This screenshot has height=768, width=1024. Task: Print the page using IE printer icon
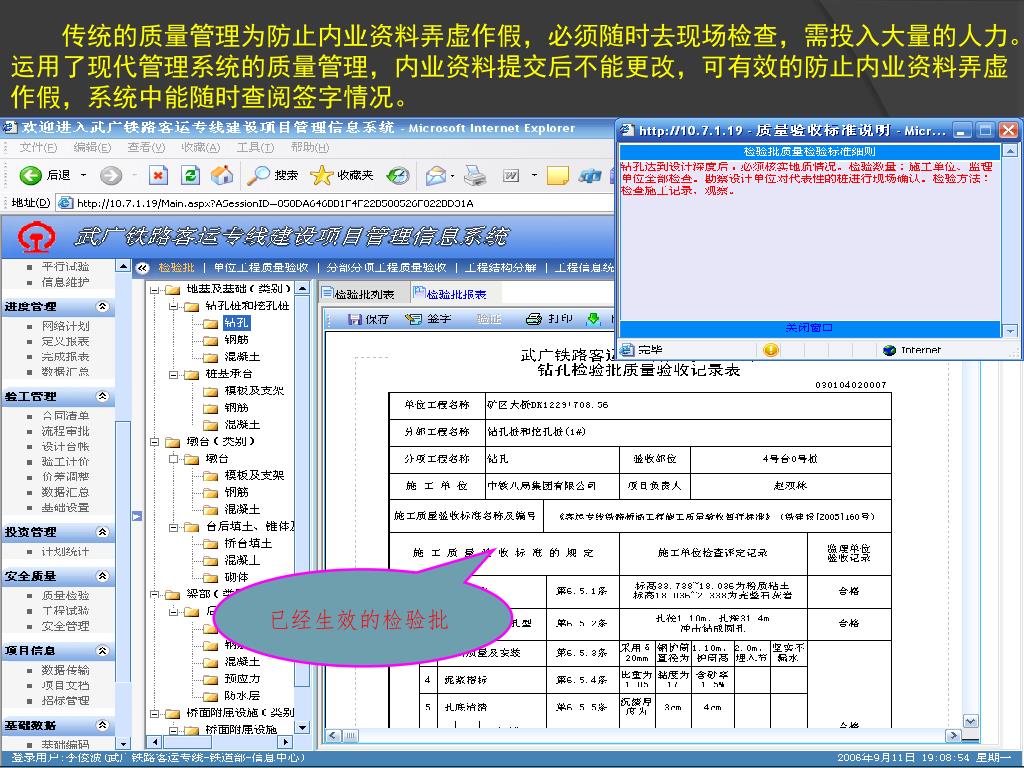475,175
